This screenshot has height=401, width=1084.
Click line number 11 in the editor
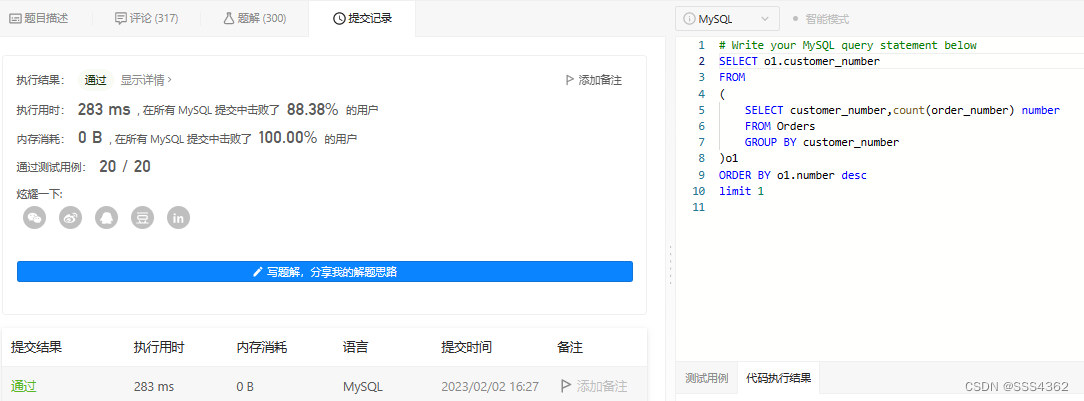(698, 207)
